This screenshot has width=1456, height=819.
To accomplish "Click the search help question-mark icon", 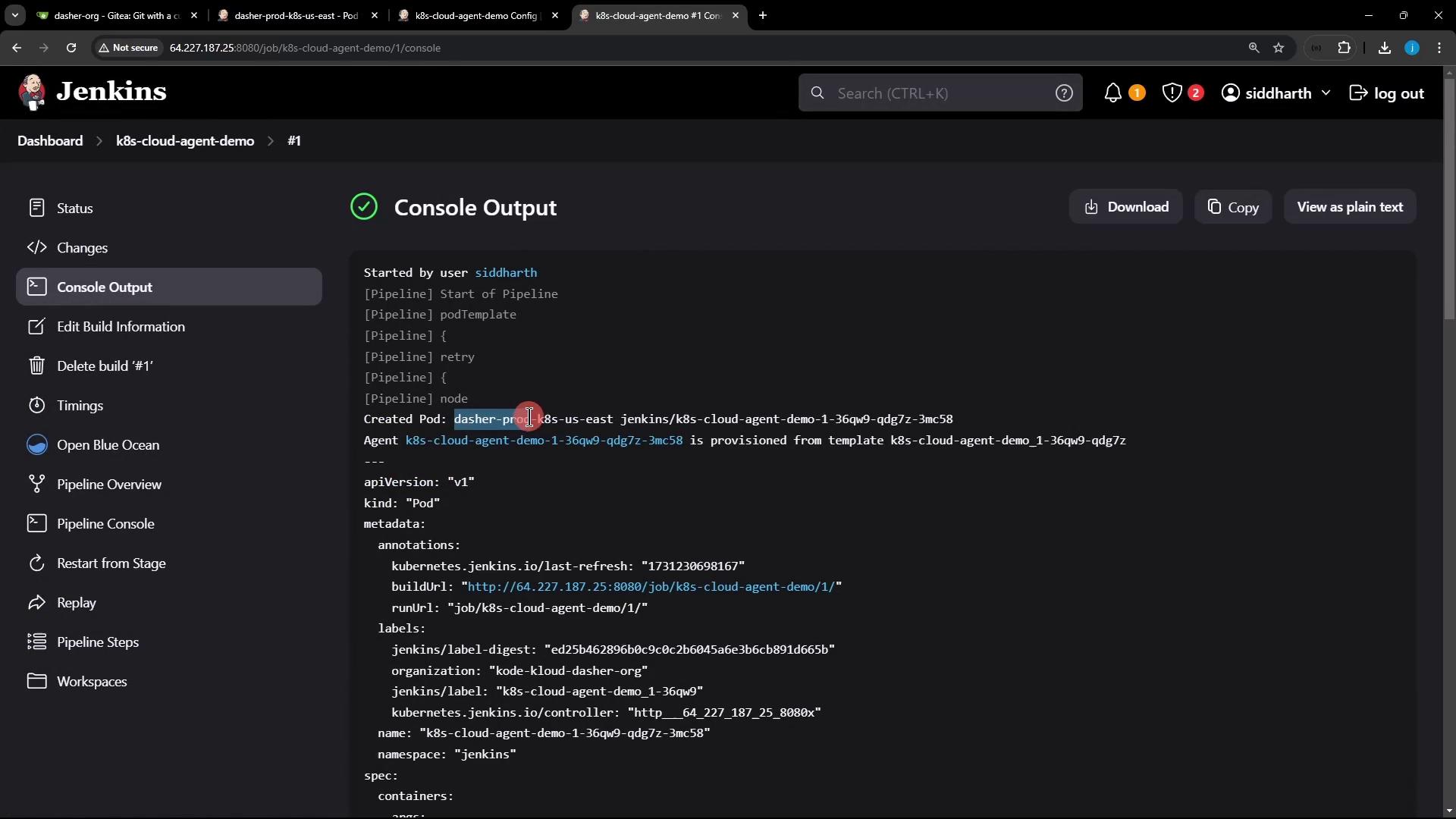I will coord(1064,93).
